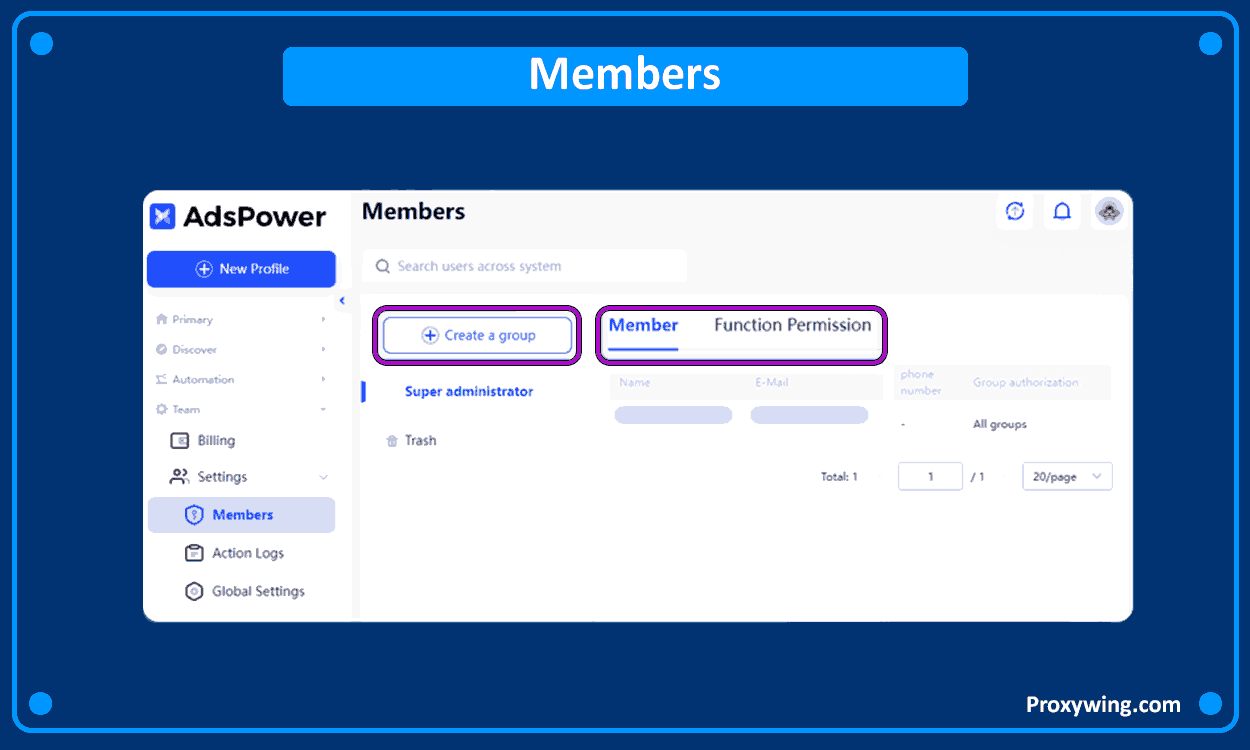Open the user avatar profile menu

pyautogui.click(x=1109, y=211)
